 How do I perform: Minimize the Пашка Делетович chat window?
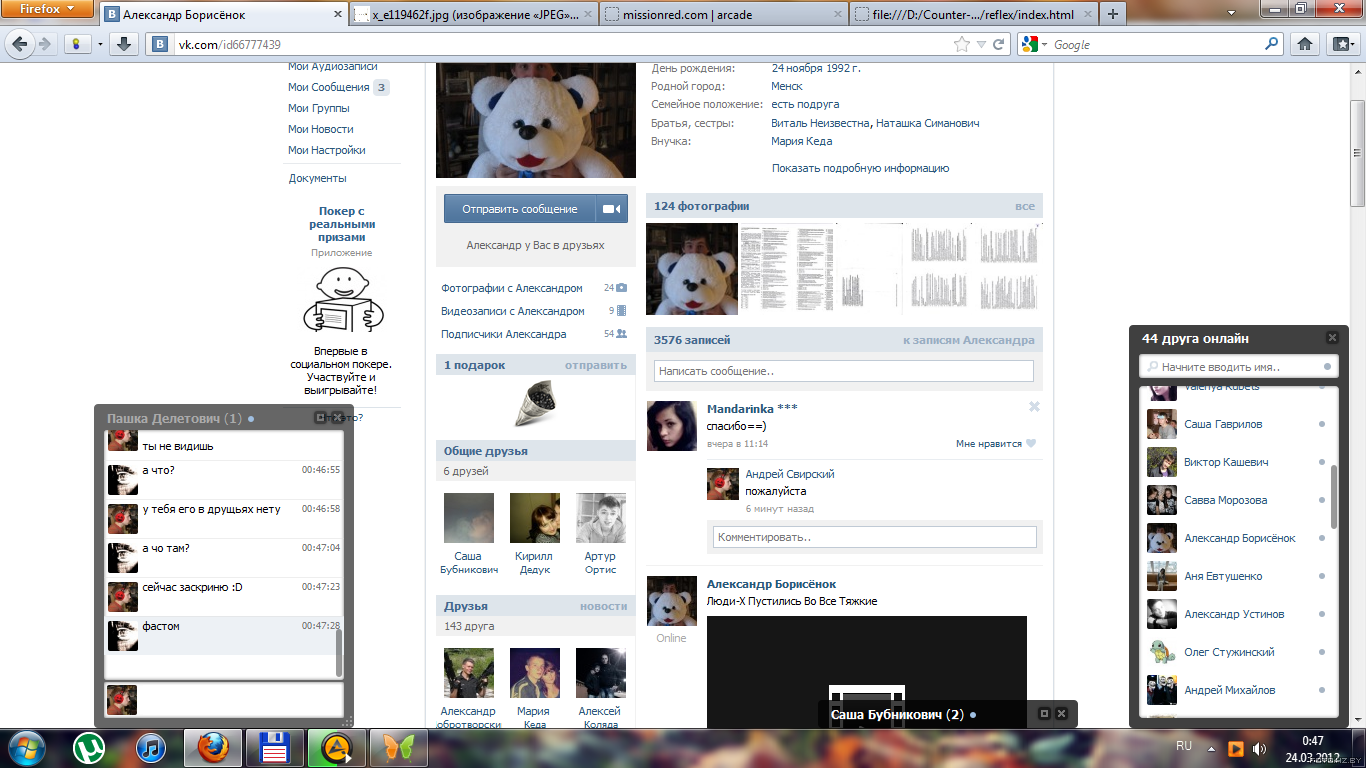(x=320, y=418)
